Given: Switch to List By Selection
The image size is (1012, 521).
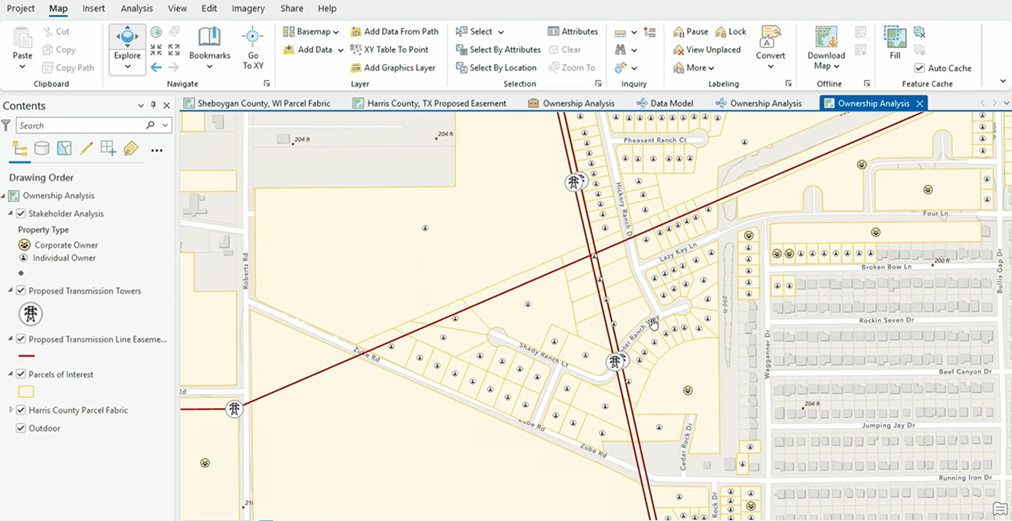Looking at the screenshot, I should 64,149.
